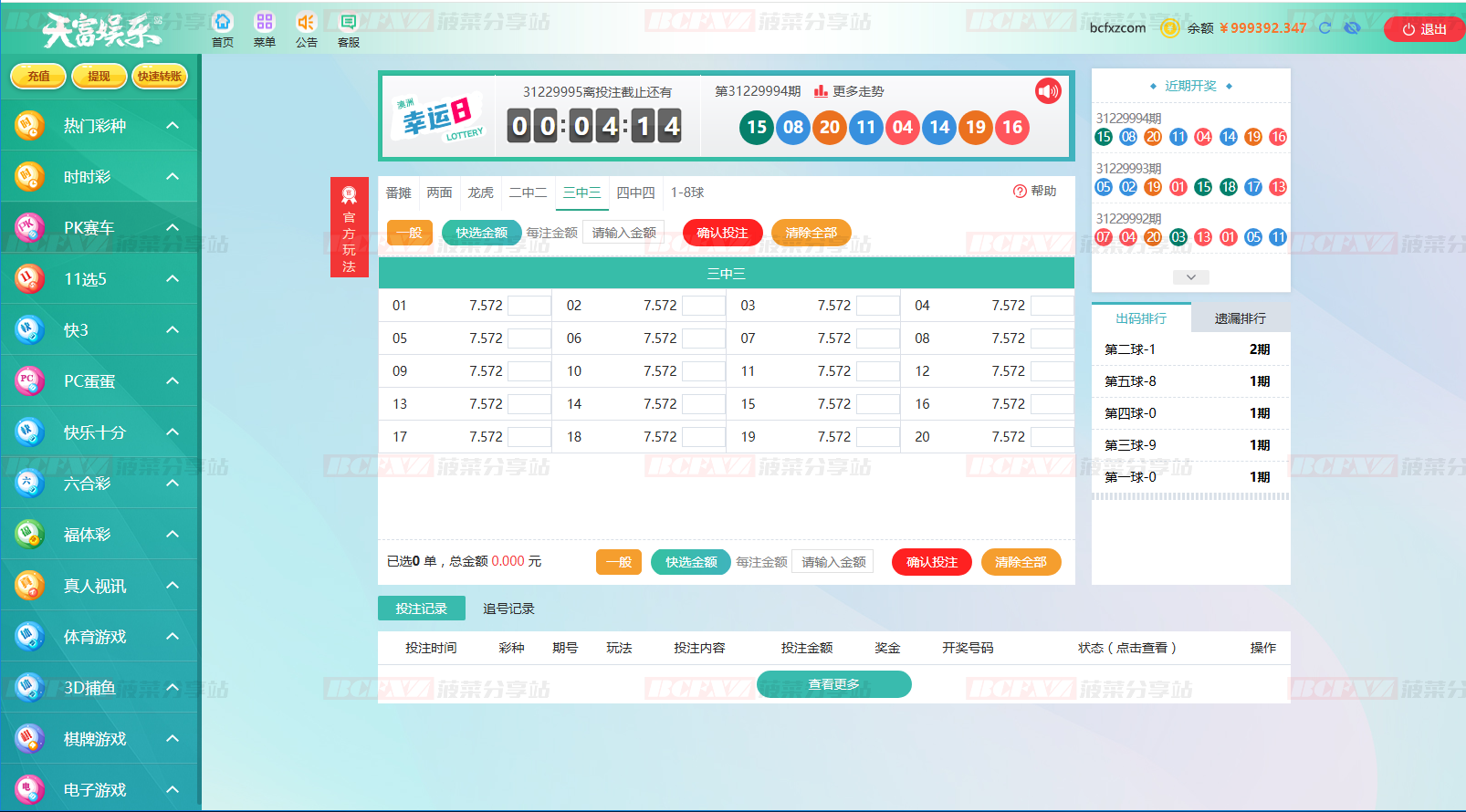Click the green 15 result ball

[757, 128]
